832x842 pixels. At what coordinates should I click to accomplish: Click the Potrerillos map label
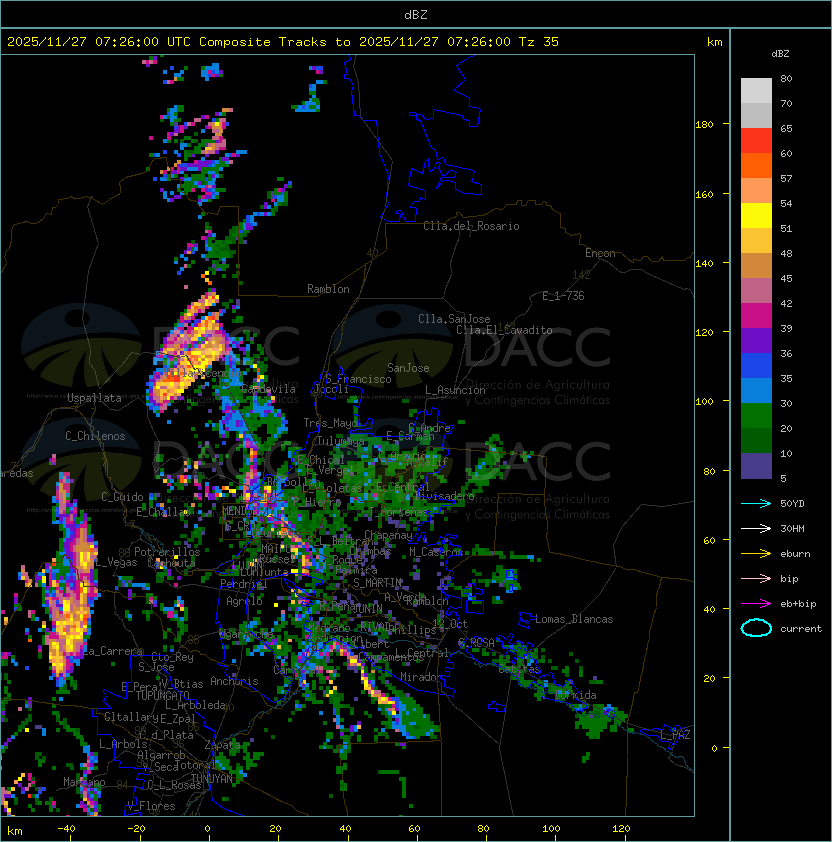pos(167,552)
